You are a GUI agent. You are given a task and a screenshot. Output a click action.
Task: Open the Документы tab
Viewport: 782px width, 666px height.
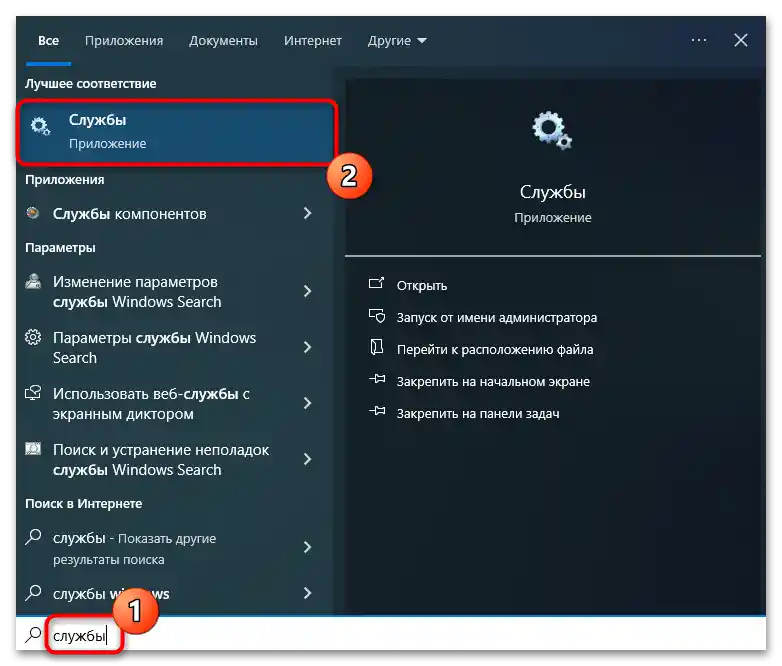pos(223,40)
